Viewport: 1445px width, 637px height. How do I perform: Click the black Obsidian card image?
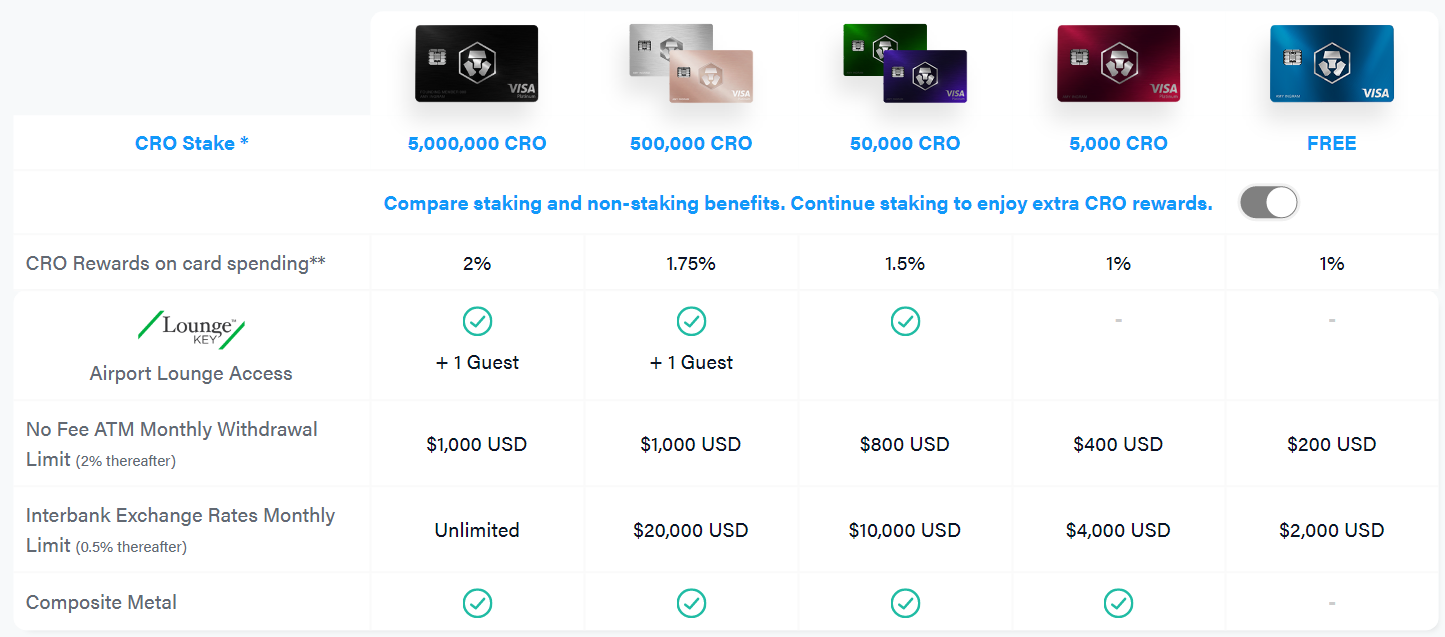(x=477, y=64)
